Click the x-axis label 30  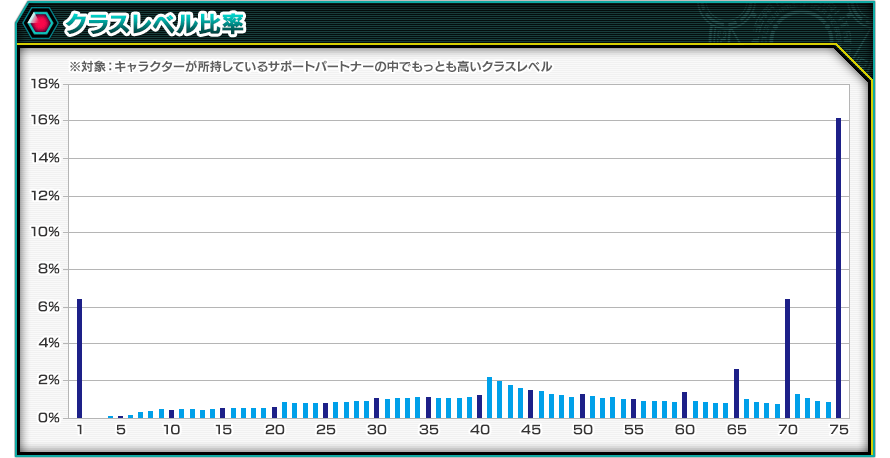pyautogui.click(x=377, y=430)
